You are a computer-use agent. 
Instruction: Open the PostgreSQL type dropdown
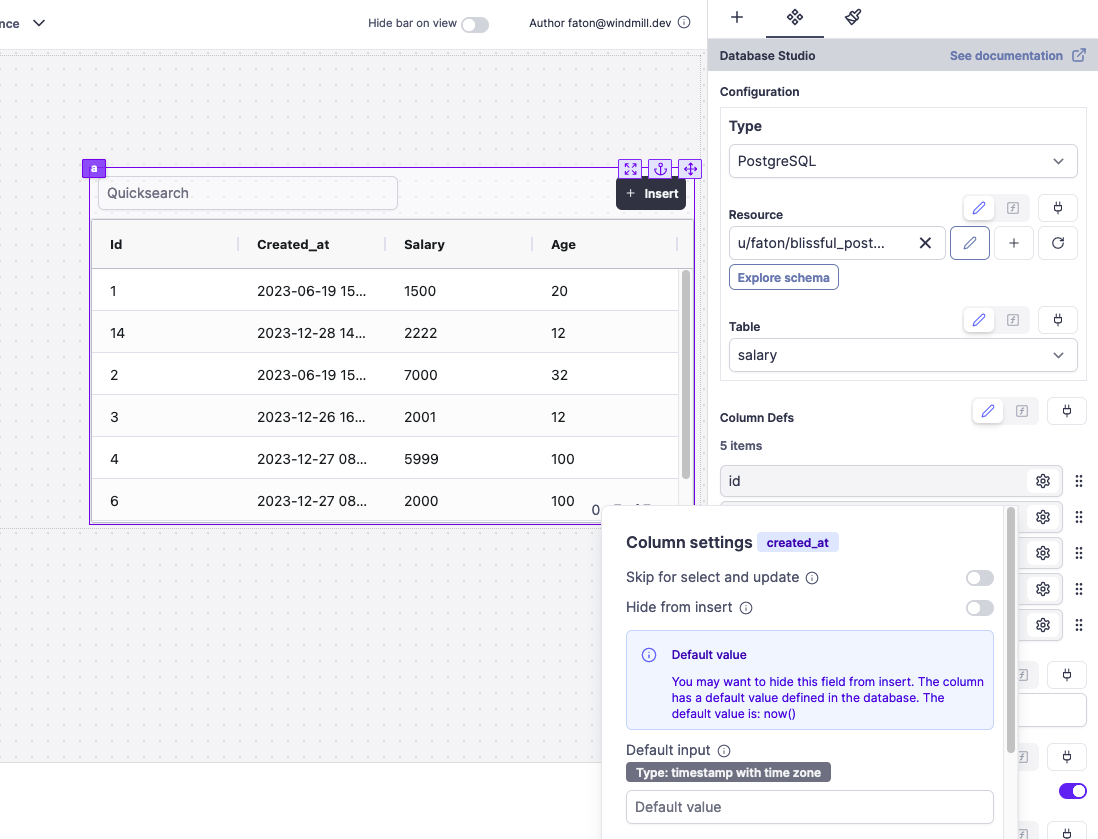tap(903, 161)
